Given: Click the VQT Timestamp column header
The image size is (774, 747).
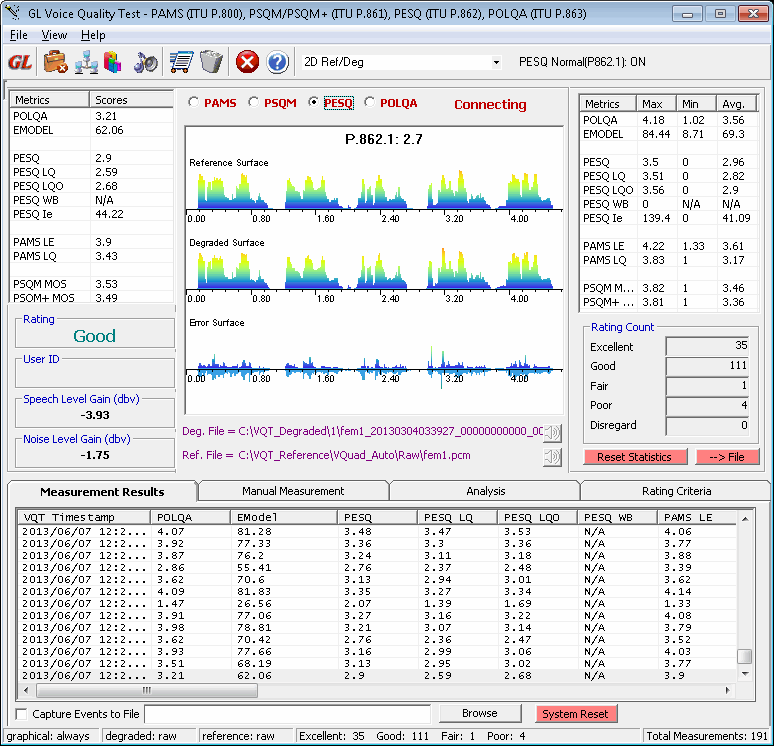Looking at the screenshot, I should pos(84,517).
